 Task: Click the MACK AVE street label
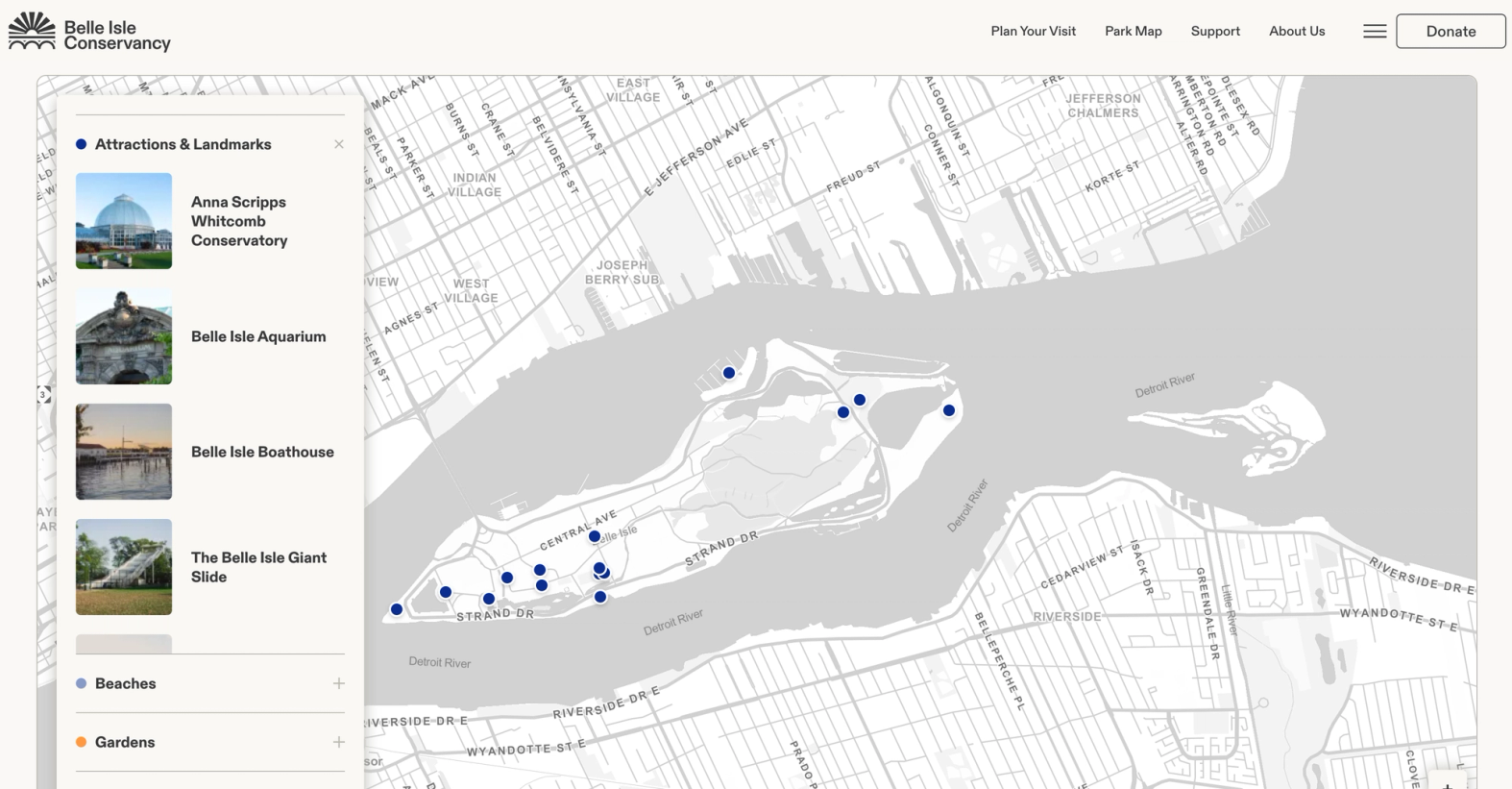402,92
